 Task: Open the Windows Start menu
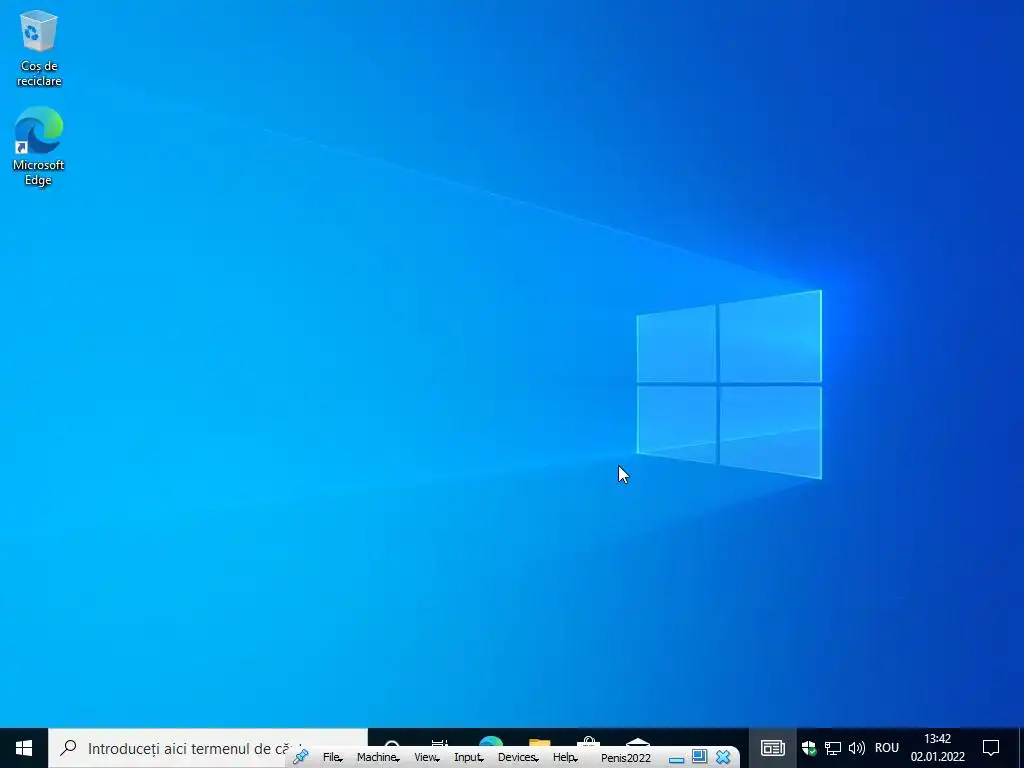(x=24, y=748)
